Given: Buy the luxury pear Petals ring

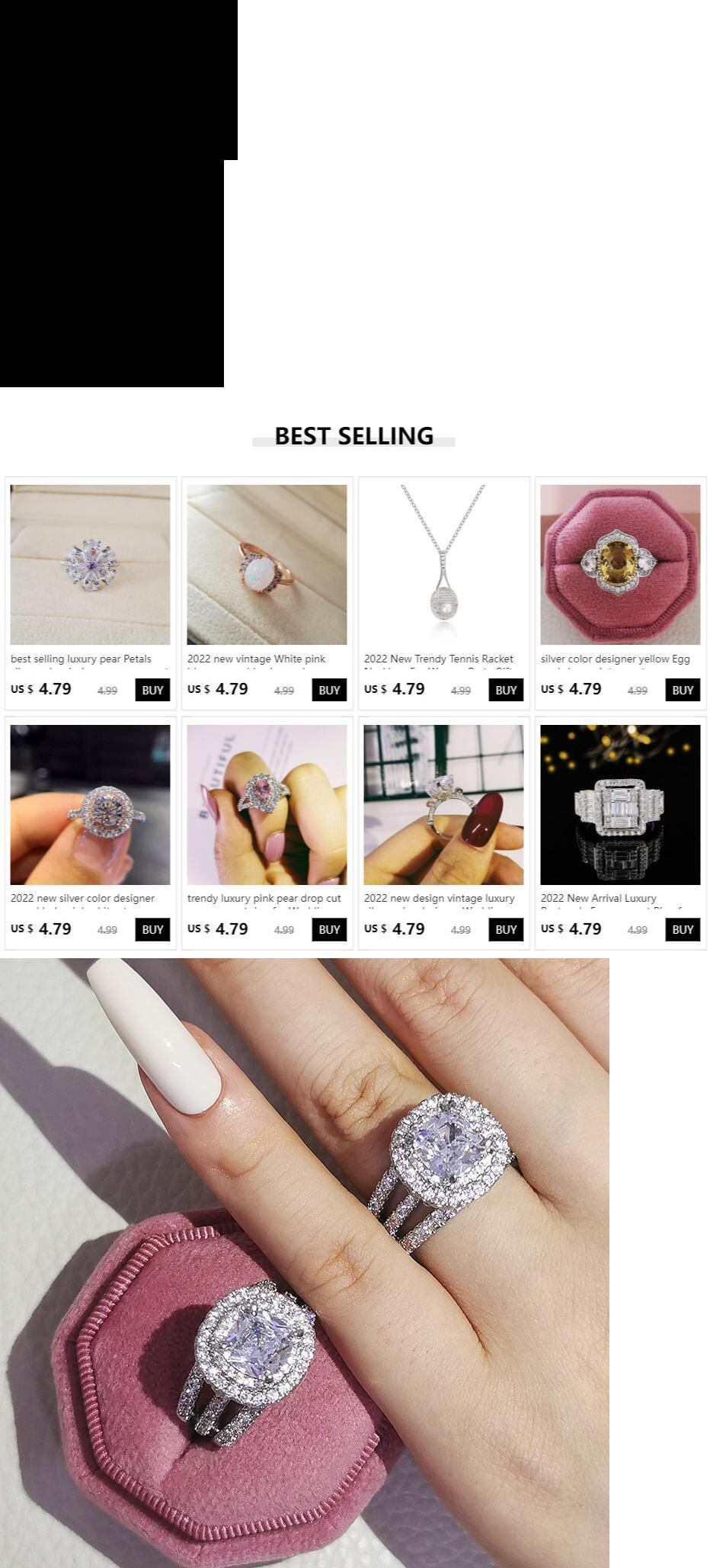Looking at the screenshot, I should click(152, 690).
